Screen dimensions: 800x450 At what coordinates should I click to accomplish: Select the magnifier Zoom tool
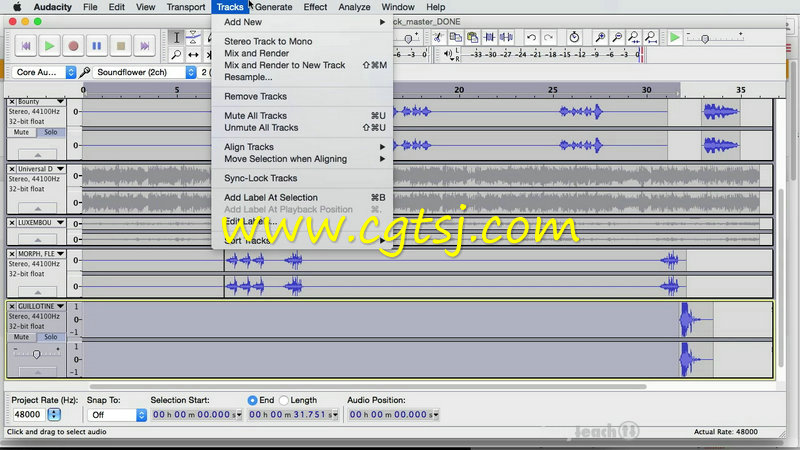coord(176,54)
